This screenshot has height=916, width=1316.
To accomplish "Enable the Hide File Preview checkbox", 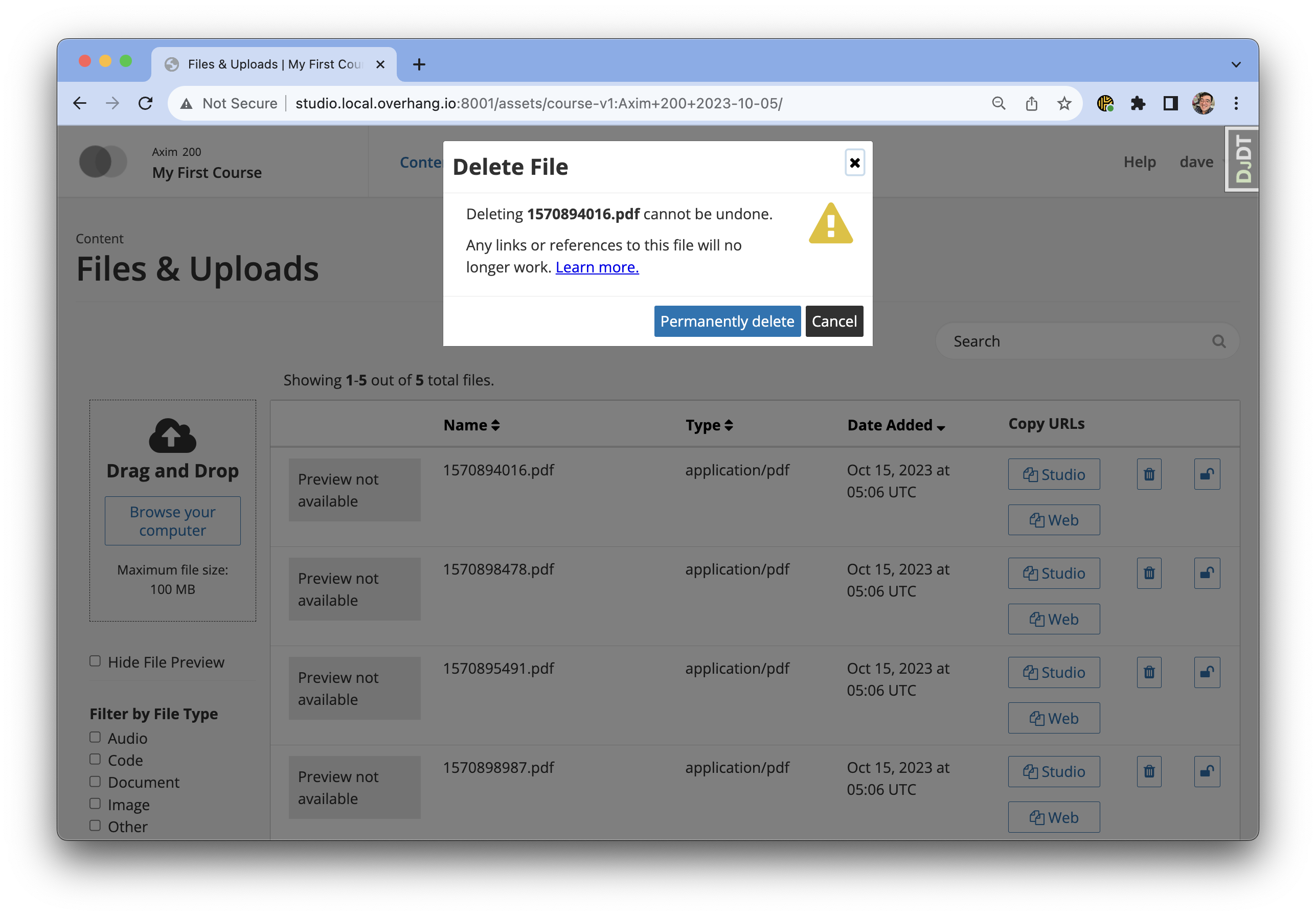I will pyautogui.click(x=95, y=661).
